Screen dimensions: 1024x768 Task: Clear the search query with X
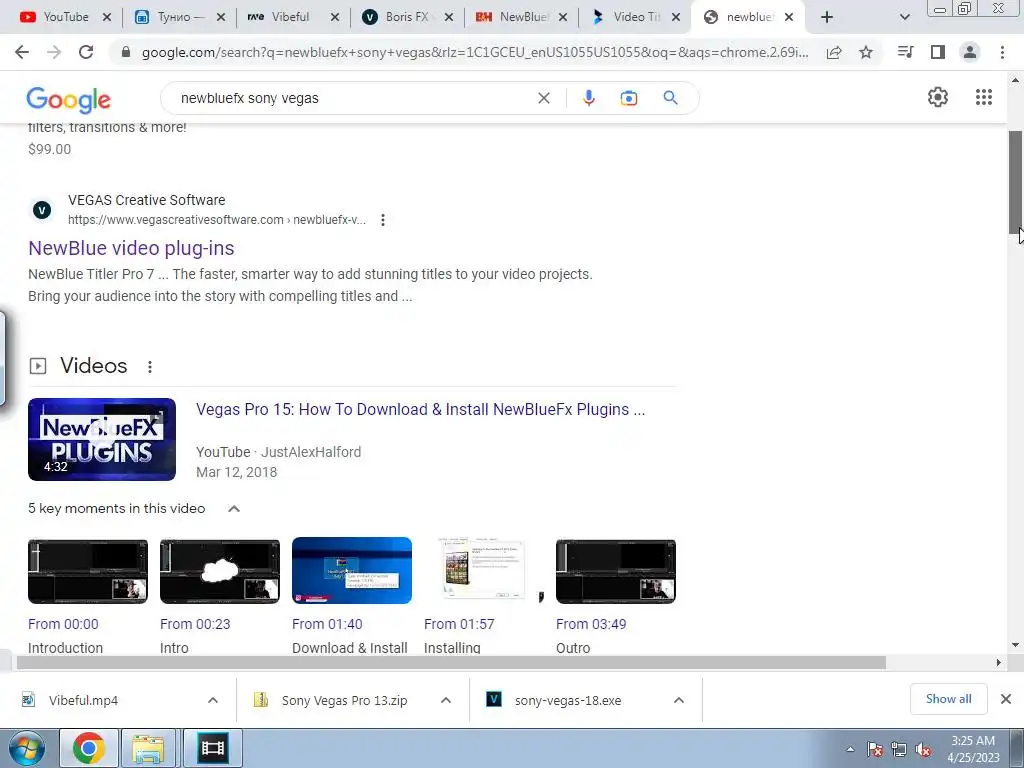[543, 98]
